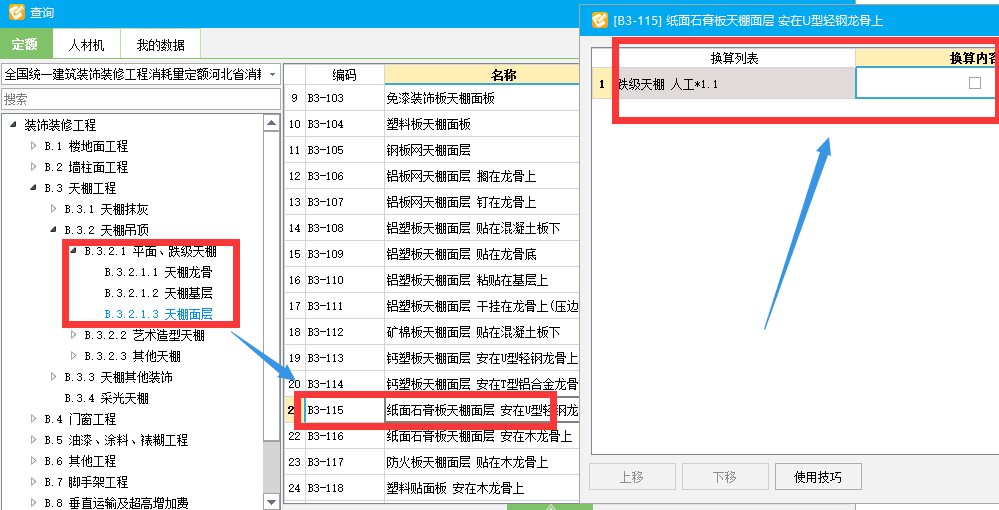The height and width of the screenshot is (510, 999).
Task: Open 使用技巧 help button
Action: pos(818,477)
